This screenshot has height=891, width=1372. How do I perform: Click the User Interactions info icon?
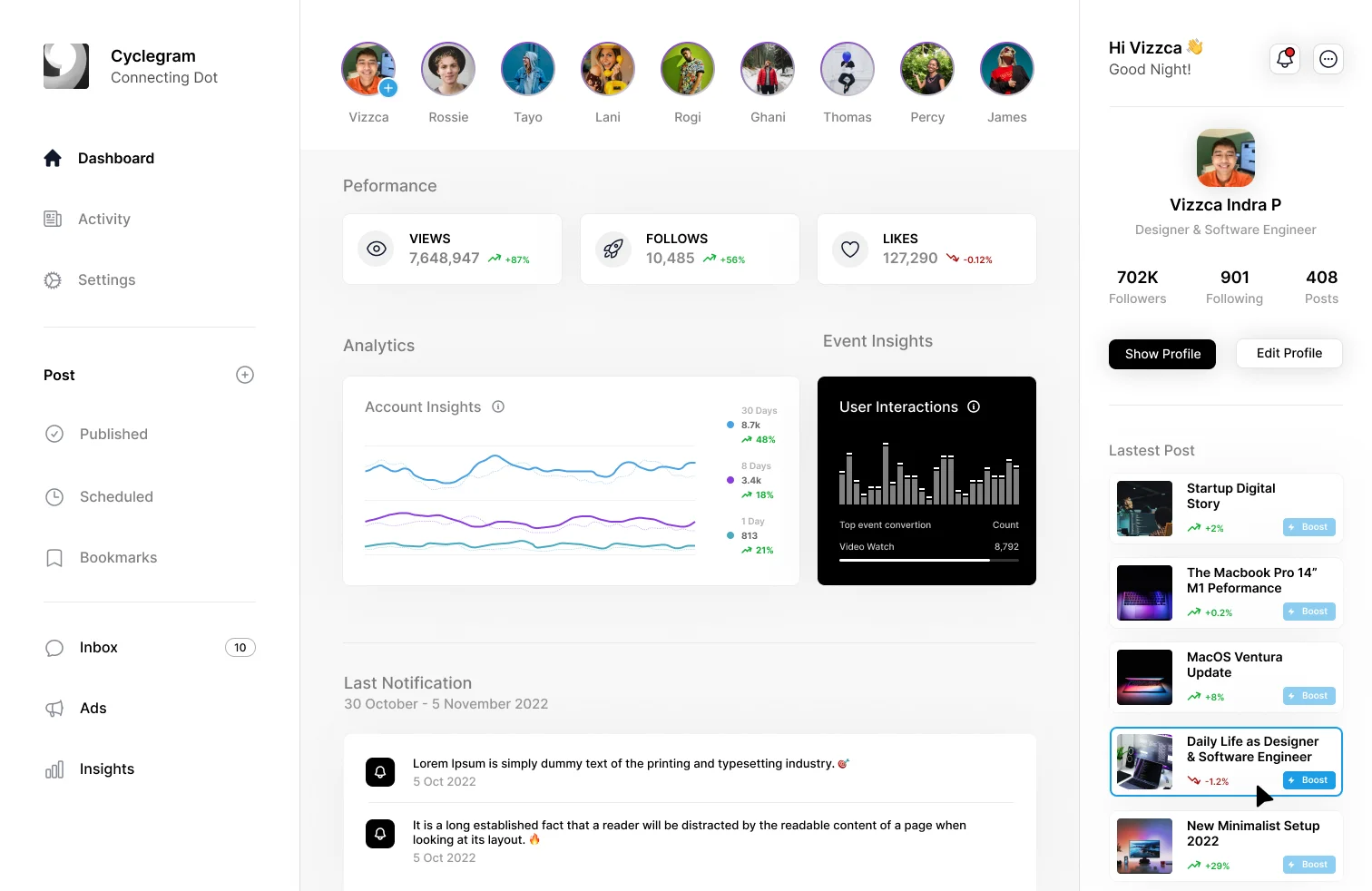pyautogui.click(x=974, y=406)
